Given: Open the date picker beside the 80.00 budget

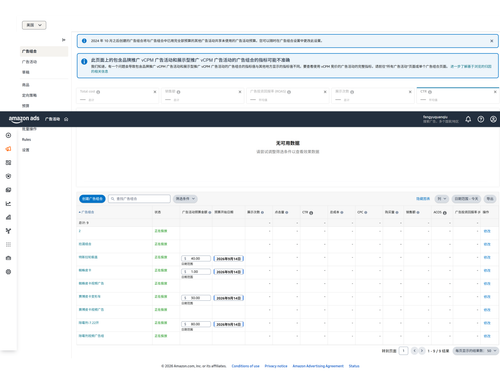Looking at the screenshot, I should pos(229,324).
